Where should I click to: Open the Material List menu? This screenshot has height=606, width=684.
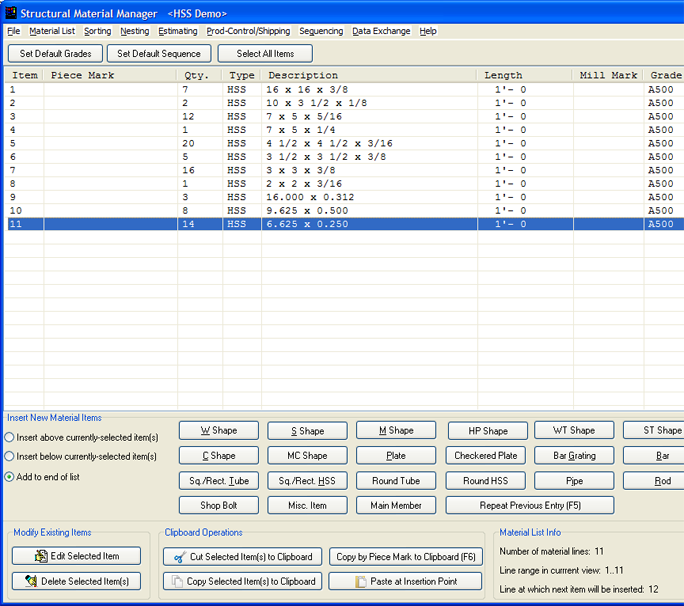(52, 31)
